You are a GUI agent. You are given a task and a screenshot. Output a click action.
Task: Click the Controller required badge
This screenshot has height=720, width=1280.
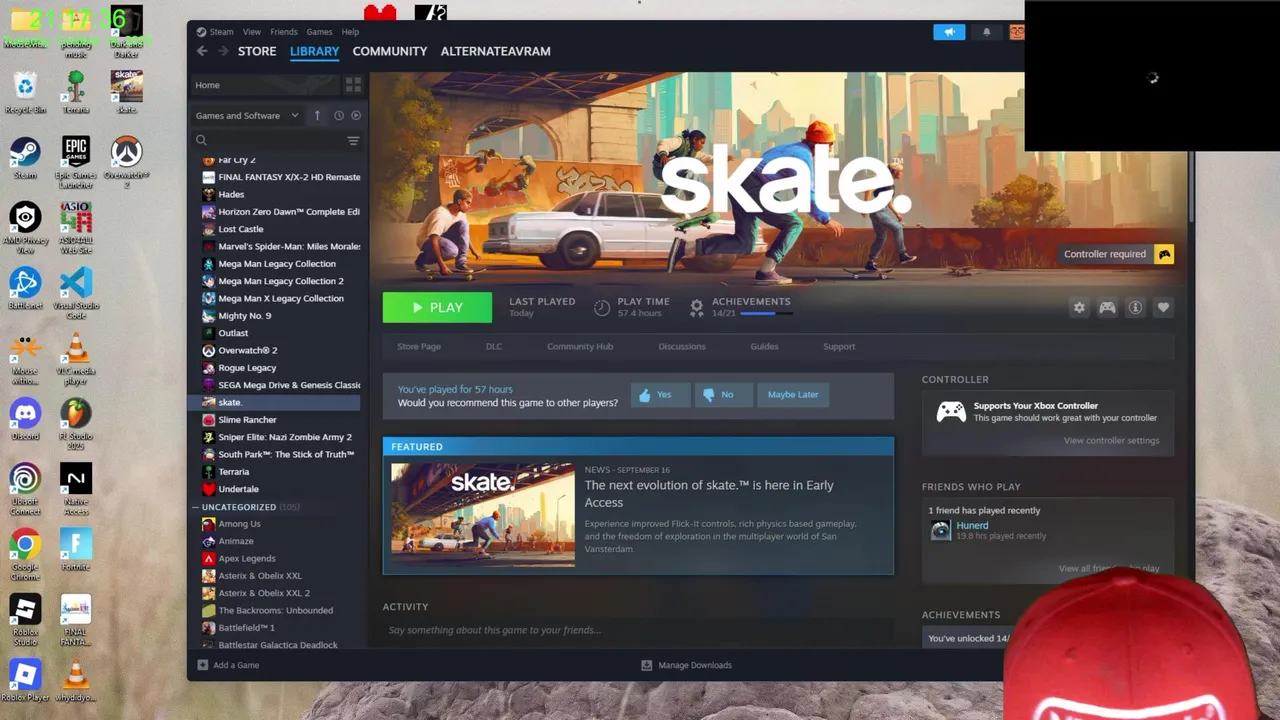pos(1116,254)
